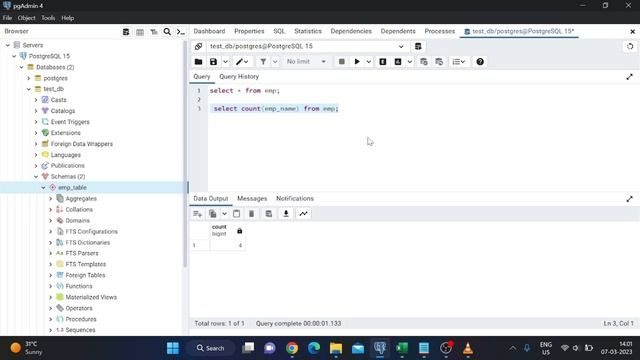
Task: Switch to the Notifications tab
Action: (295, 199)
